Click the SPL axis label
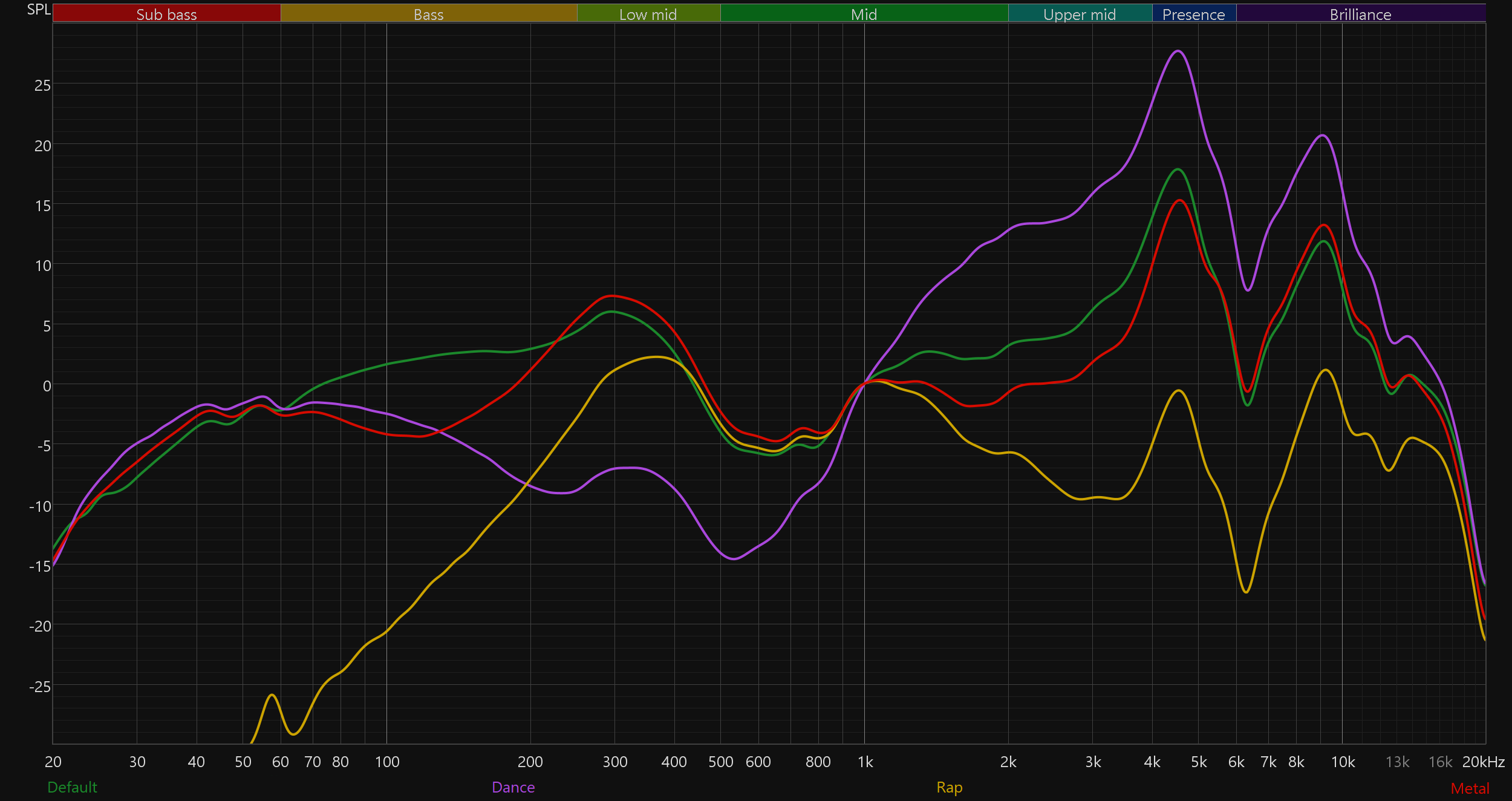1512x801 pixels. click(39, 10)
